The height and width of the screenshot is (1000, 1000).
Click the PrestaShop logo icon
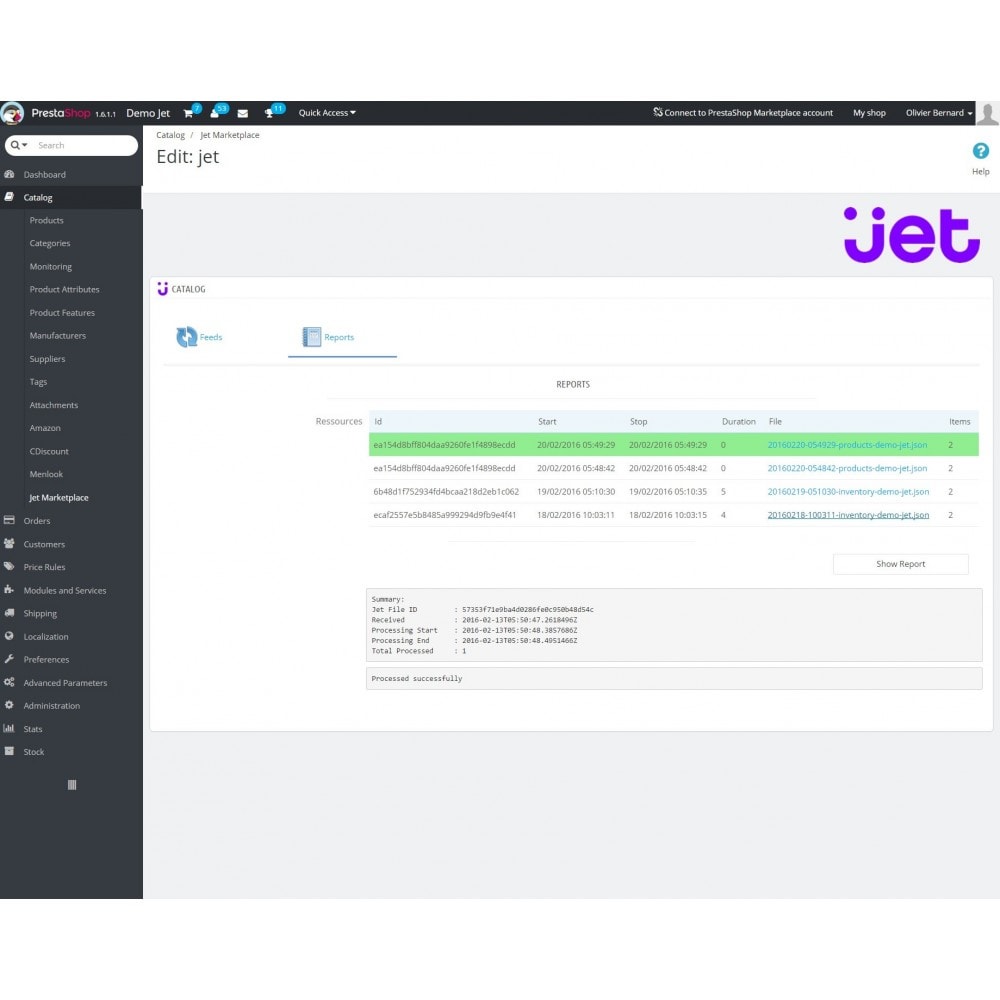12,113
